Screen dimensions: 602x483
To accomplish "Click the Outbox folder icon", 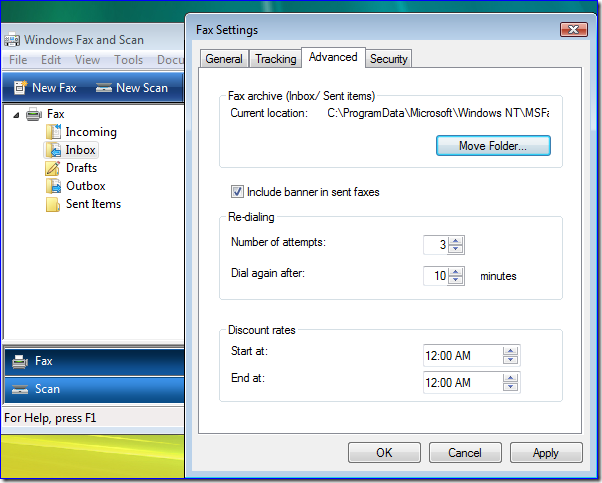I will tap(53, 186).
